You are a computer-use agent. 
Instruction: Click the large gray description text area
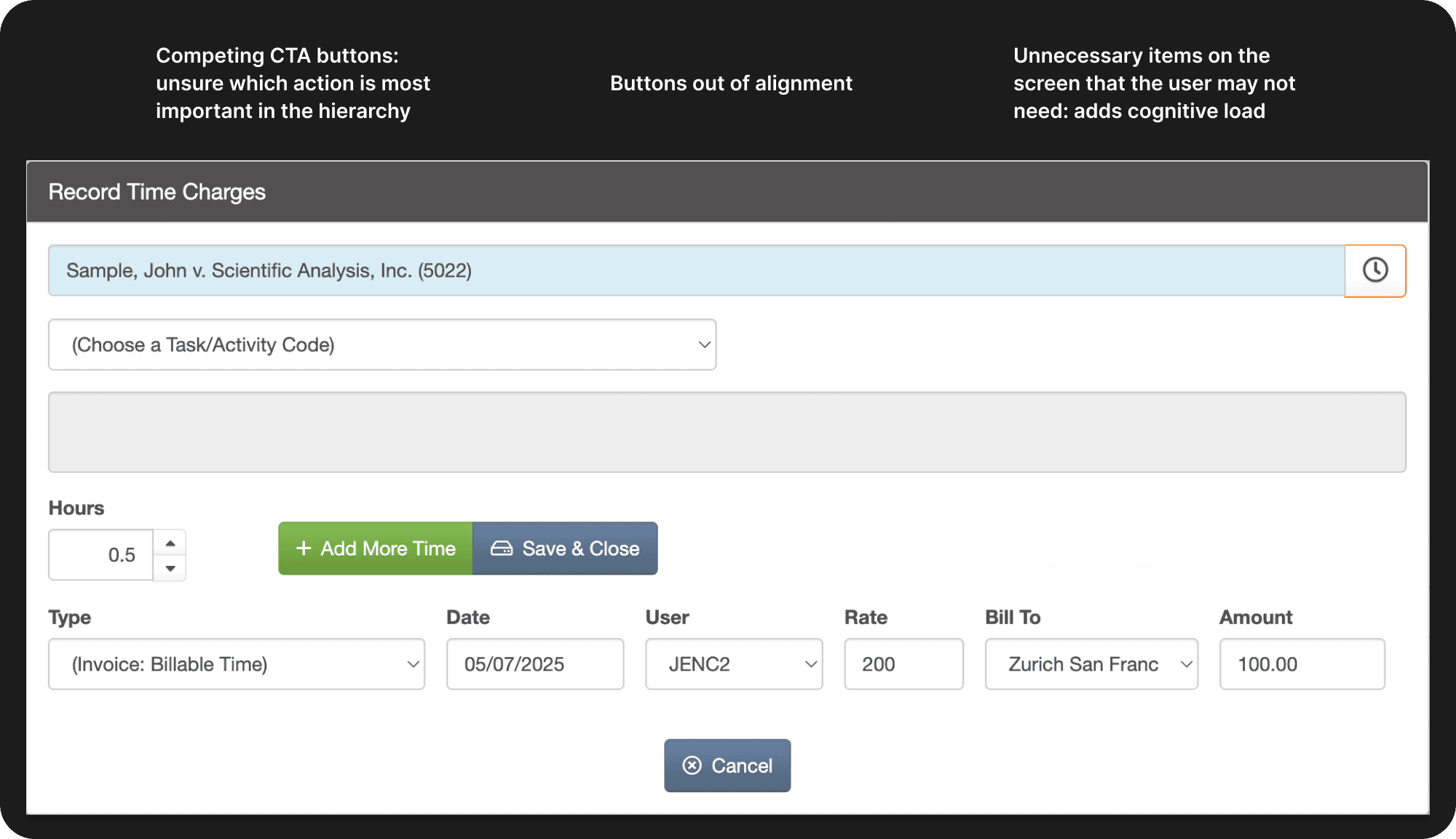[727, 432]
